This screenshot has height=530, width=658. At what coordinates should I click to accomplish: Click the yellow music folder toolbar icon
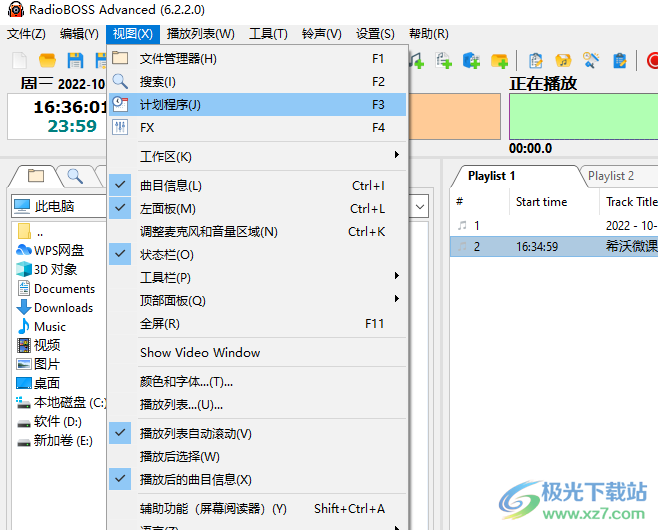(x=563, y=60)
